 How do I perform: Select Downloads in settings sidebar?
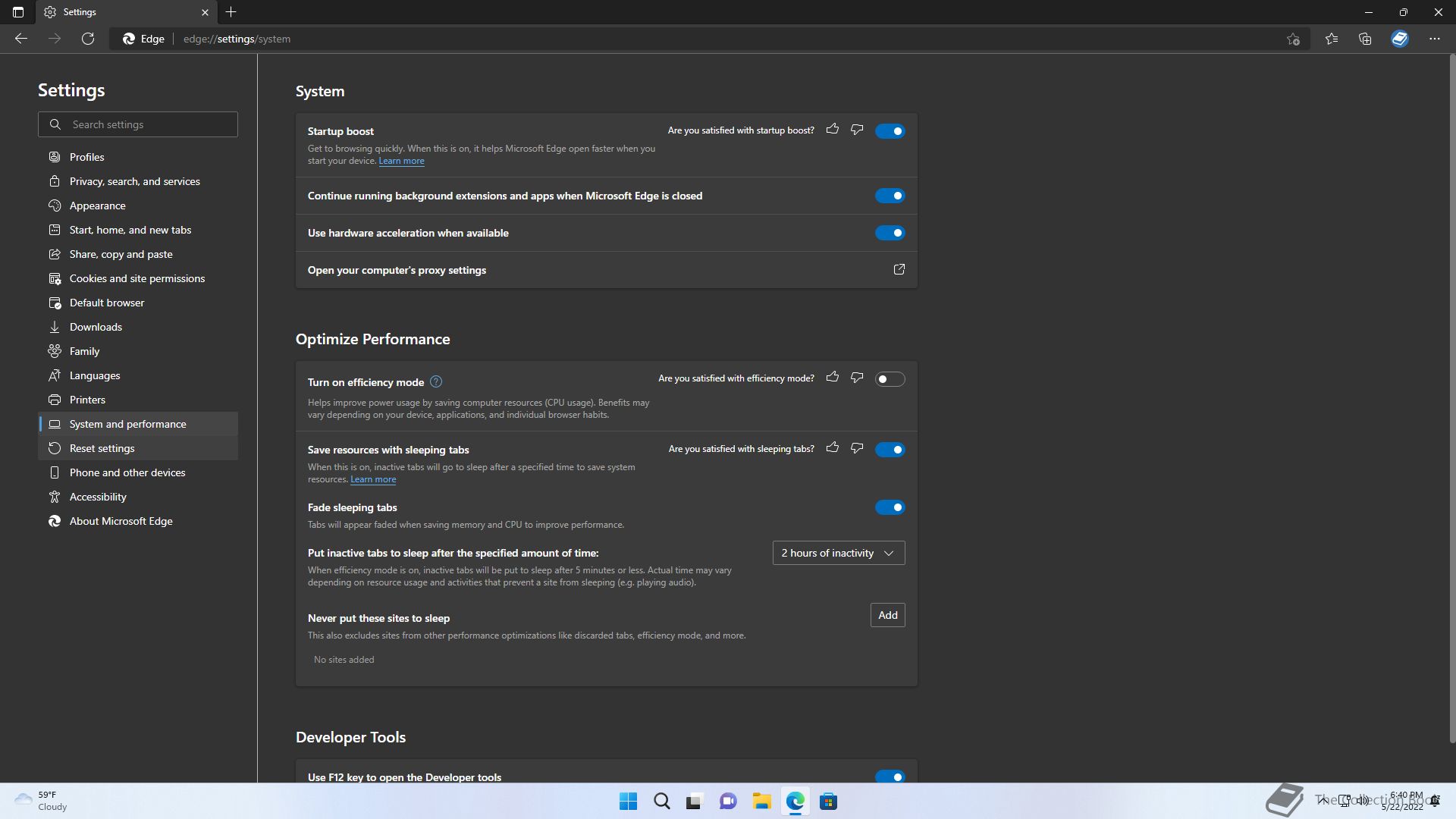[x=138, y=327]
